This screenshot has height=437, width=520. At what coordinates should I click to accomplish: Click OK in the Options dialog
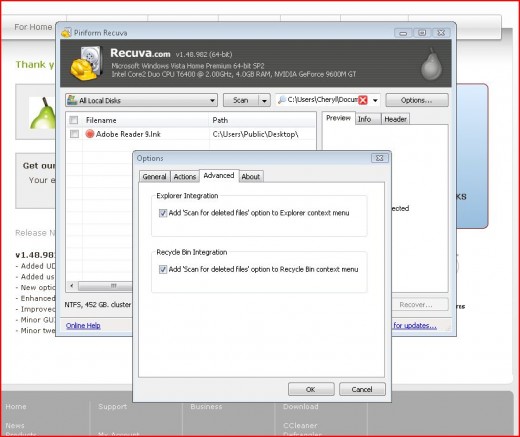click(x=311, y=389)
